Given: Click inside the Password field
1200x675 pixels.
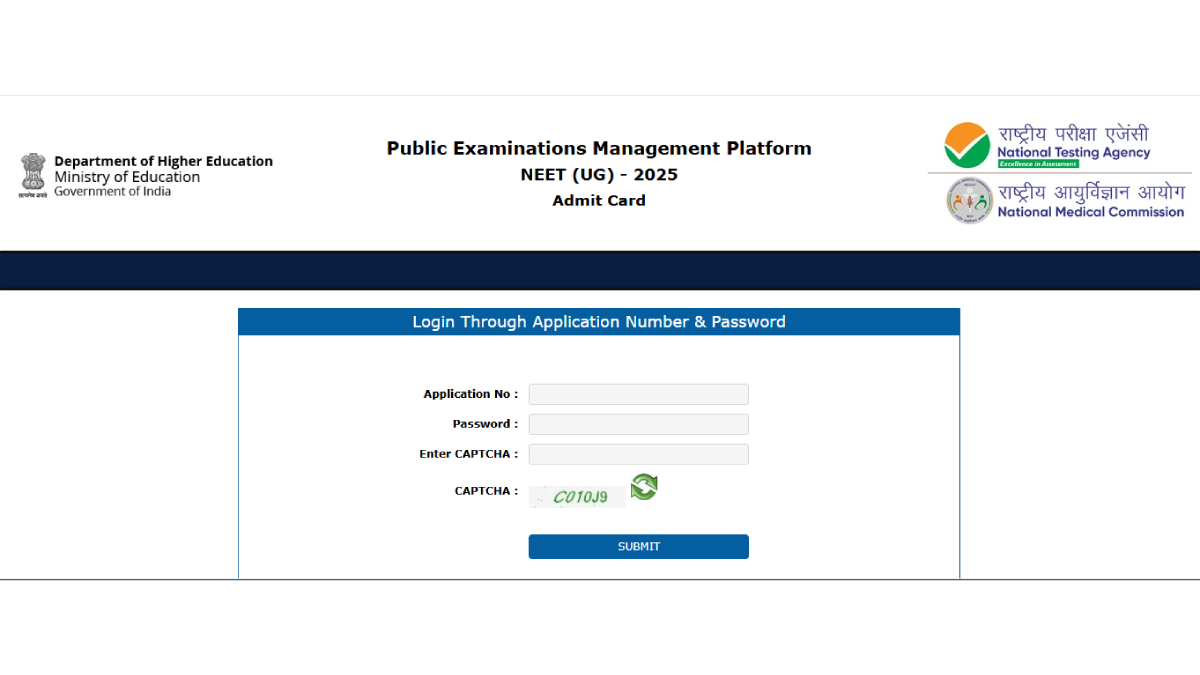Looking at the screenshot, I should pos(638,424).
